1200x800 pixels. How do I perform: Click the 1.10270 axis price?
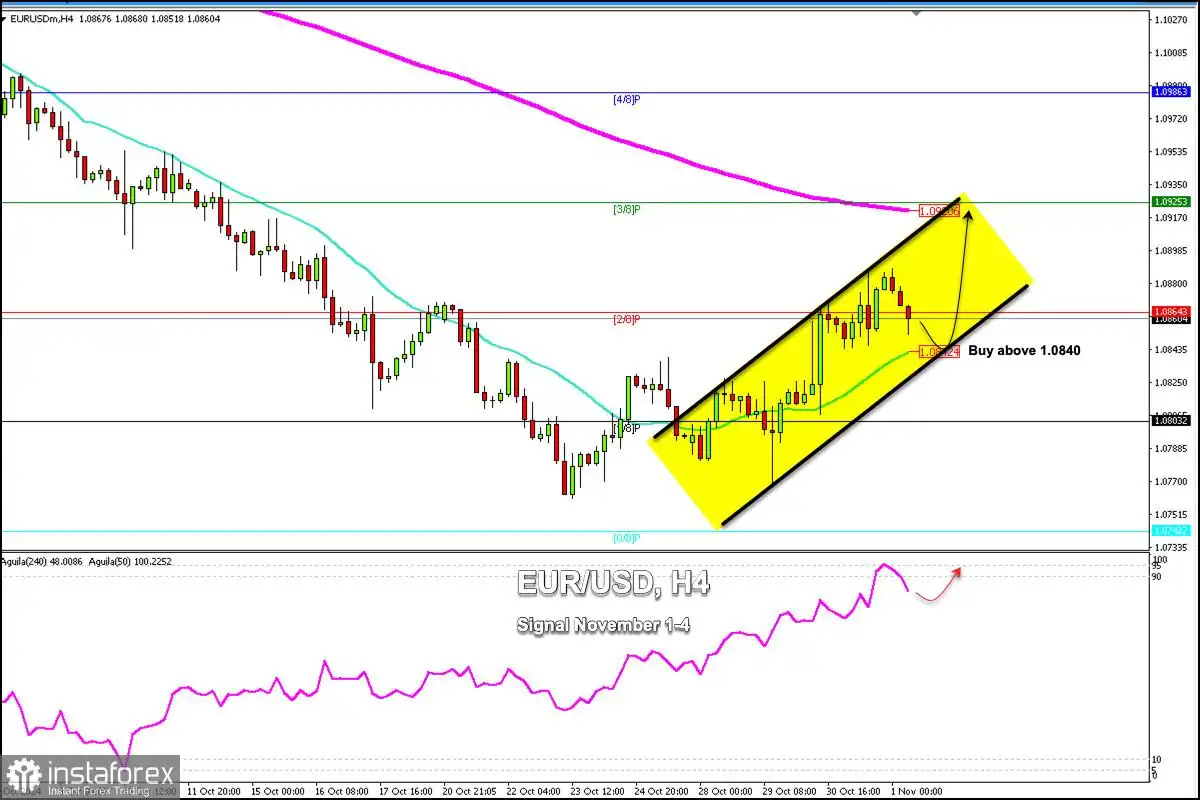point(1171,20)
